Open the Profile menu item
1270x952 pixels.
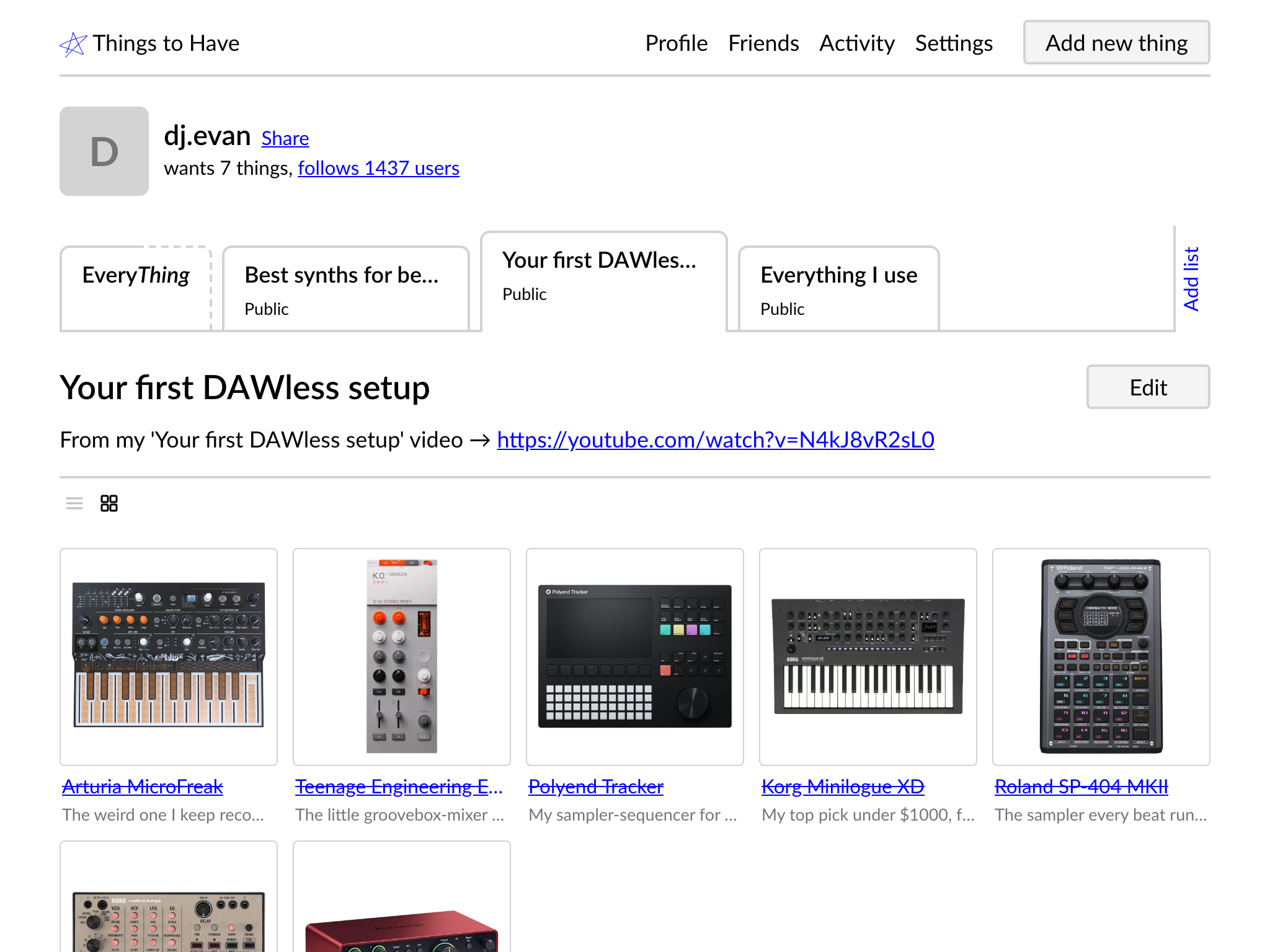tap(676, 43)
